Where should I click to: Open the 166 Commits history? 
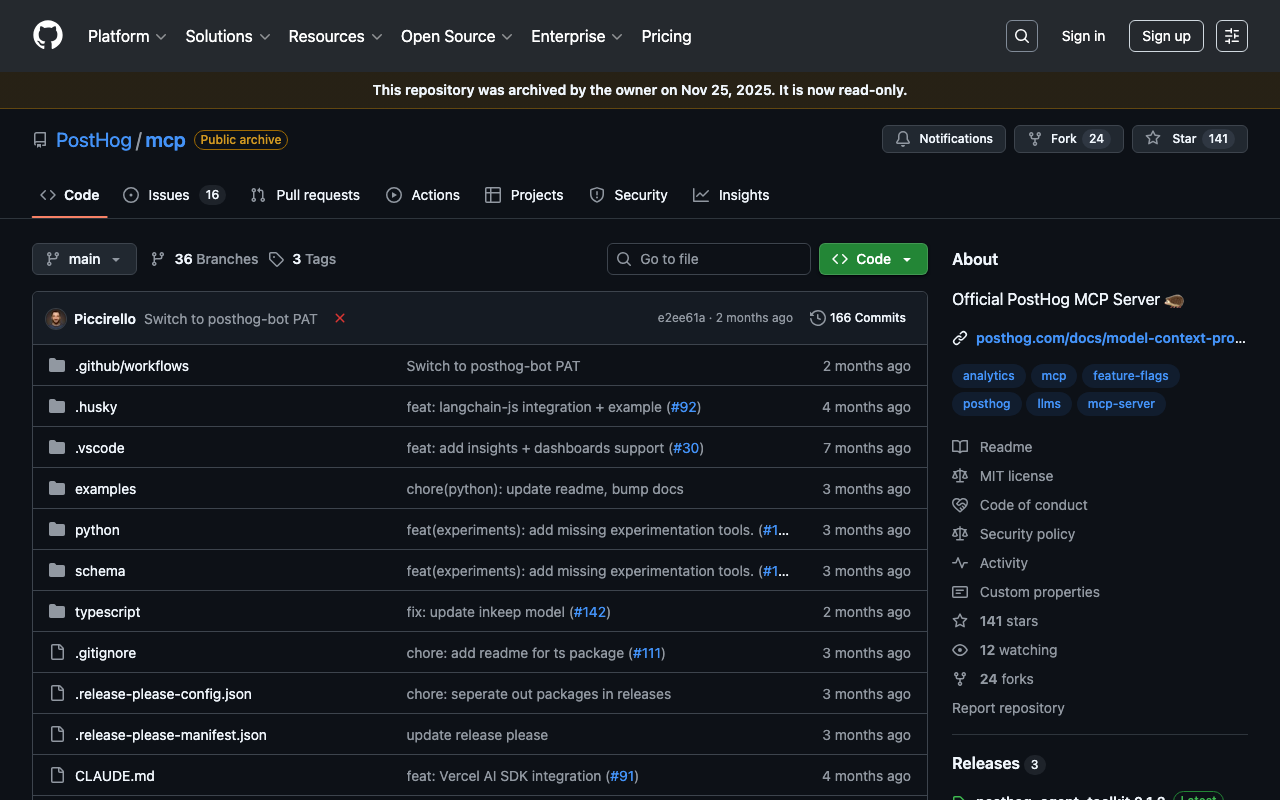pyautogui.click(x=857, y=318)
